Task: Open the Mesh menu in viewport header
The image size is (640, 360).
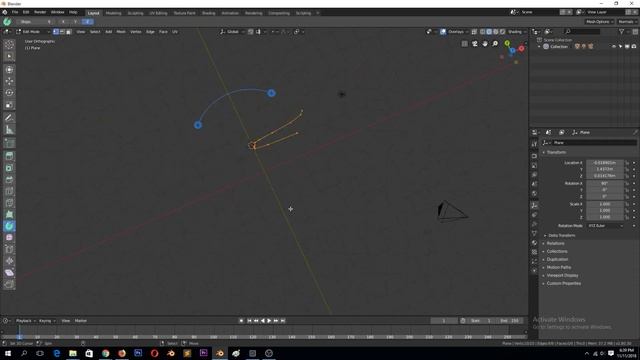Action: point(121,31)
